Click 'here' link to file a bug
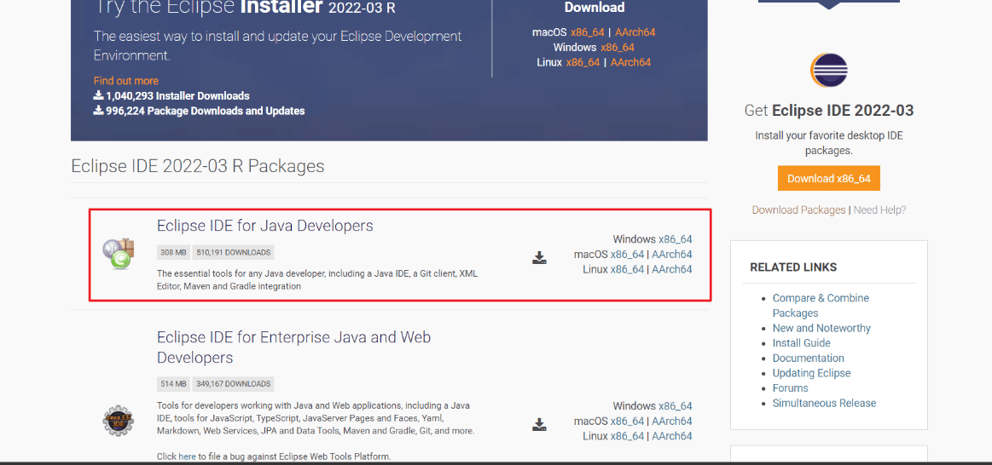The height and width of the screenshot is (465, 992). click(x=187, y=456)
